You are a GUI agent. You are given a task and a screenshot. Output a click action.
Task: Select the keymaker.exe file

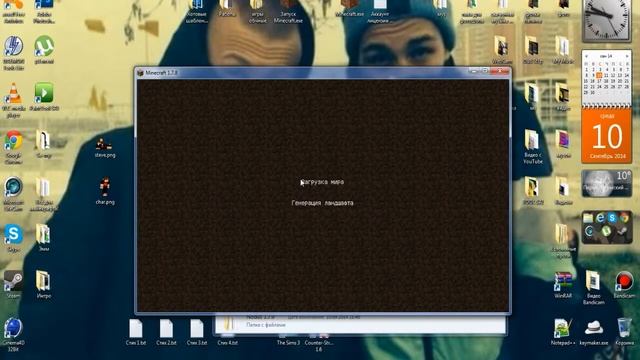click(593, 332)
